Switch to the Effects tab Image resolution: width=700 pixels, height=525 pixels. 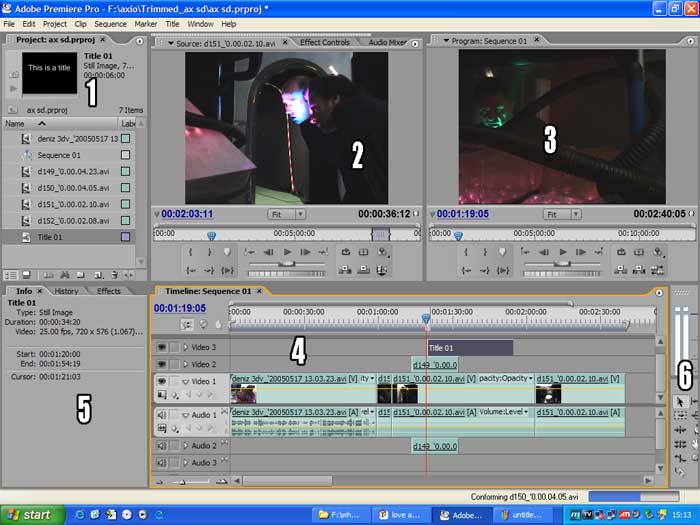pos(108,291)
